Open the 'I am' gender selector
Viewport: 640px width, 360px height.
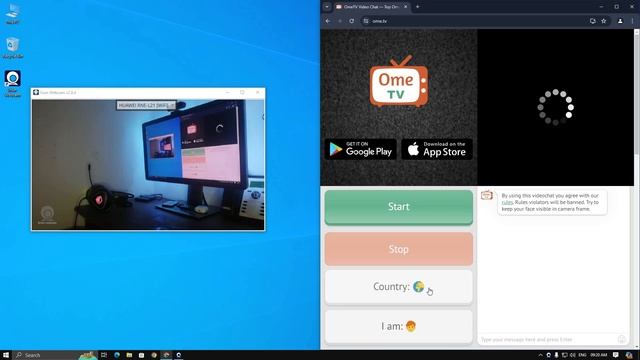pyautogui.click(x=398, y=327)
